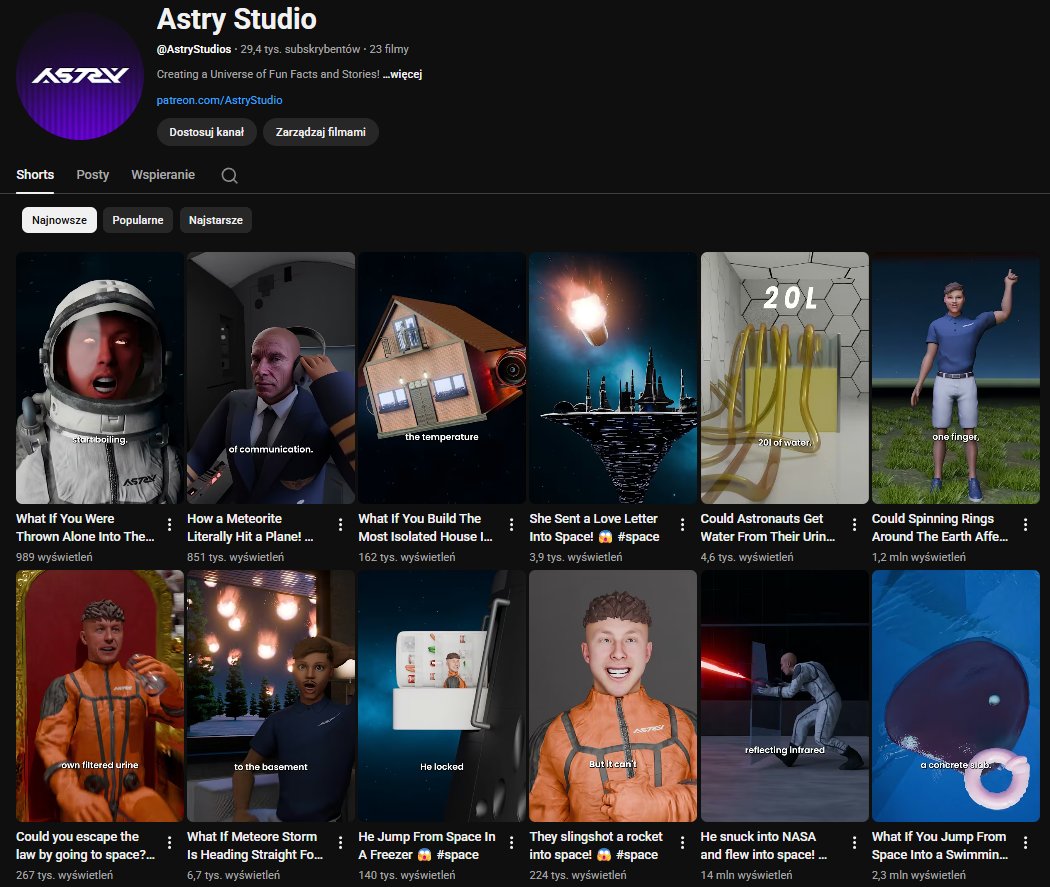Open options menu for 'How a Meteorite Literally Hit a Plane'
Screen dimensions: 1050x887
pos(340,524)
